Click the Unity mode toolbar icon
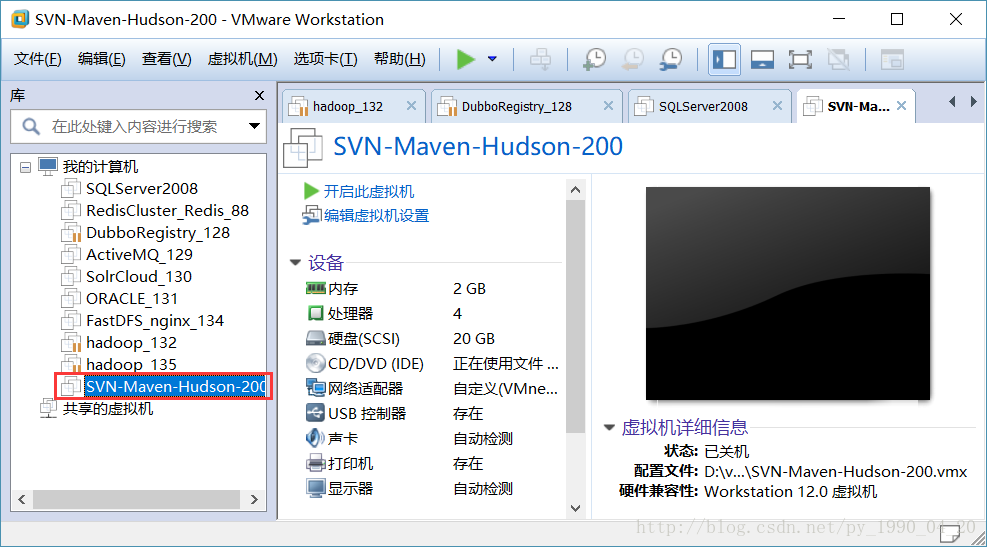The image size is (987, 547). click(838, 60)
